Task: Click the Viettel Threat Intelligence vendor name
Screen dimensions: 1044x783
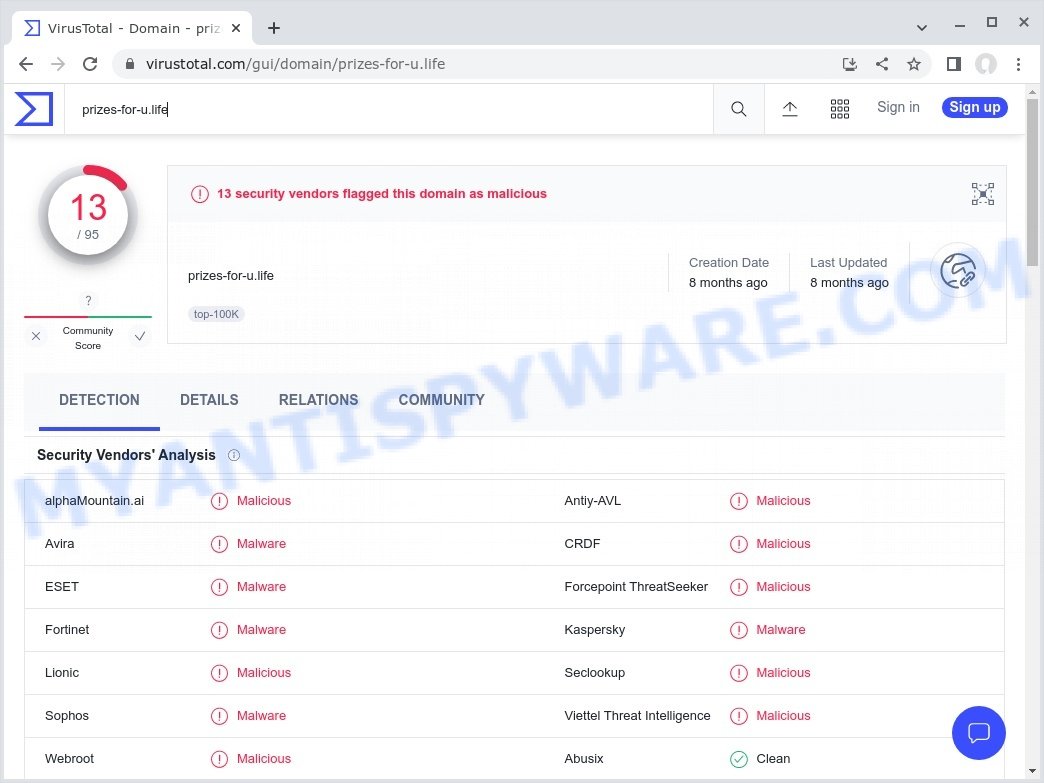Action: 637,716
